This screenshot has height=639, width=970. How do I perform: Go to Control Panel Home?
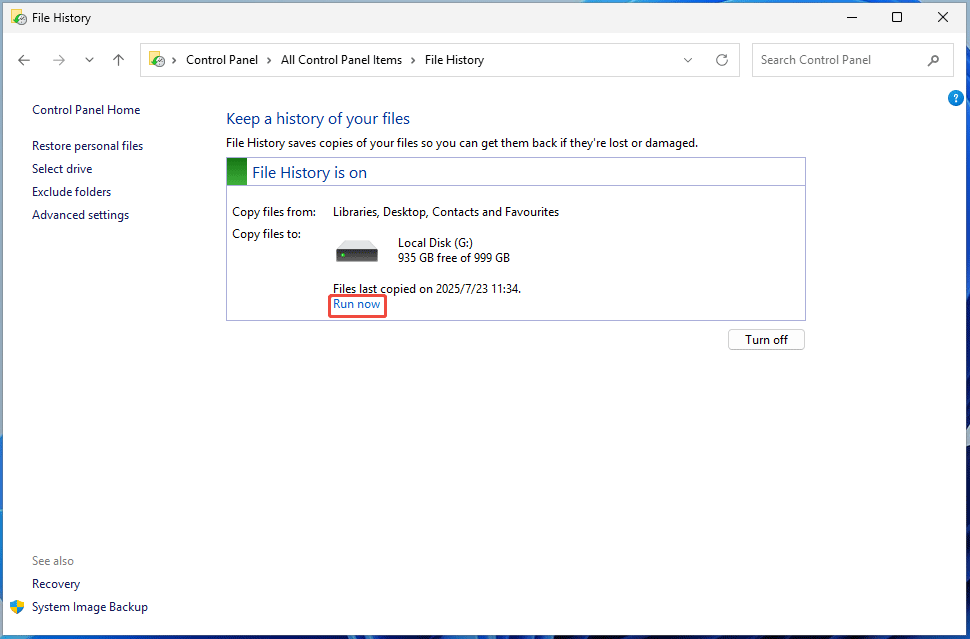coord(86,109)
